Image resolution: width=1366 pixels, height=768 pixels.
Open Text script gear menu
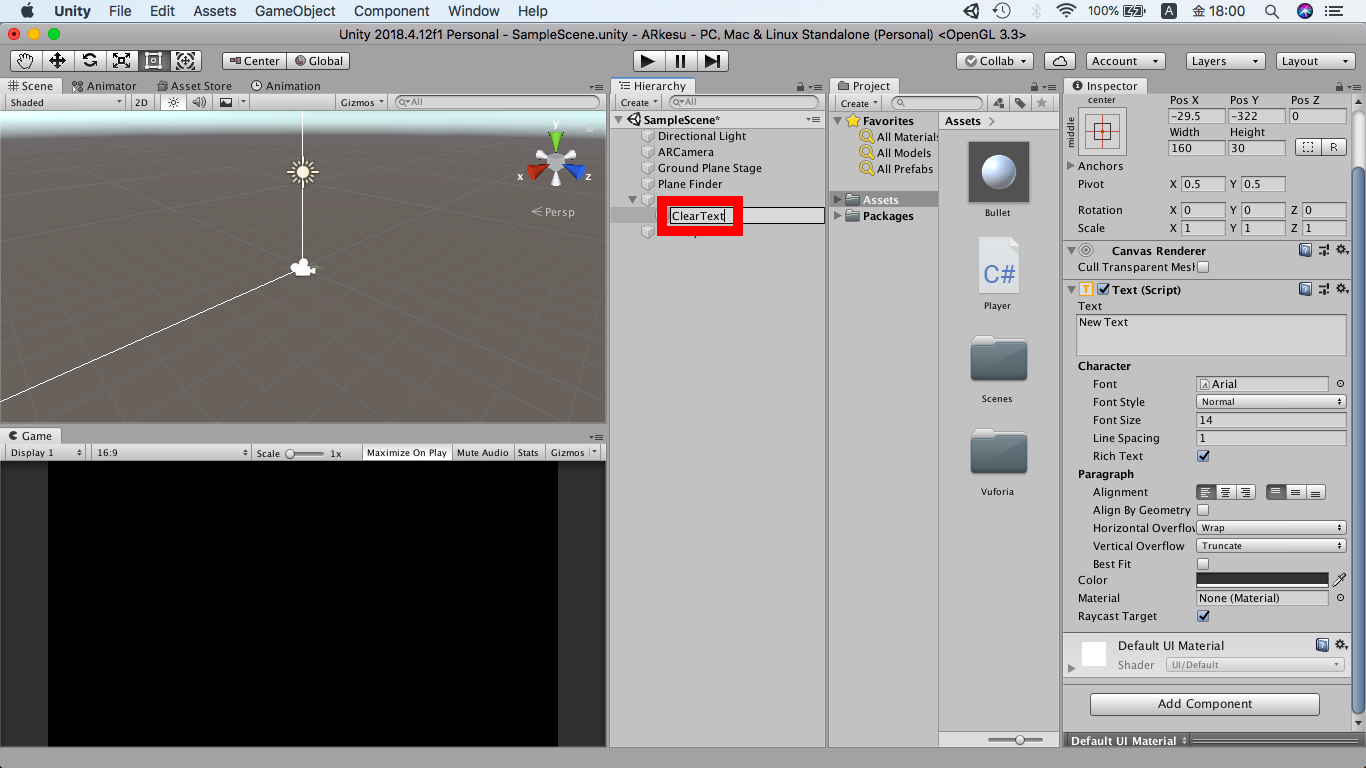(x=1342, y=289)
